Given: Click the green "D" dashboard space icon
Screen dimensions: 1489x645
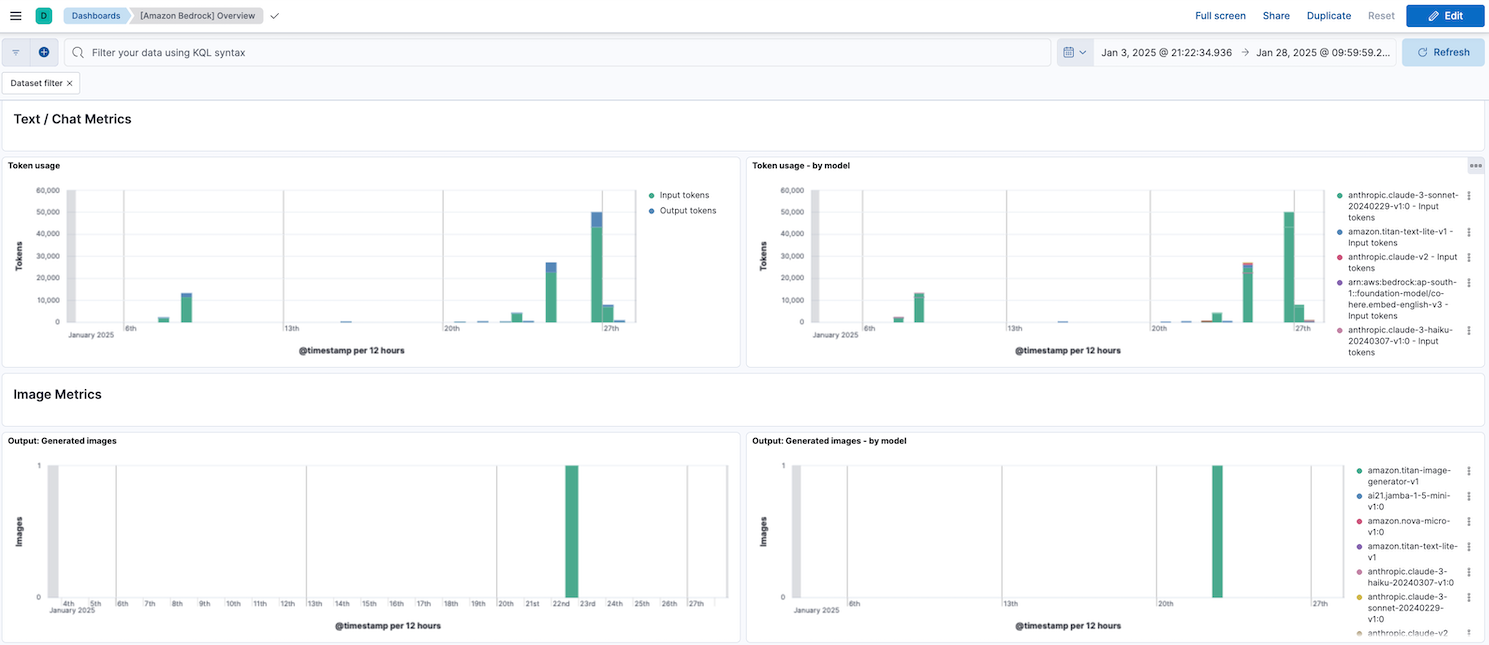Looking at the screenshot, I should point(41,15).
